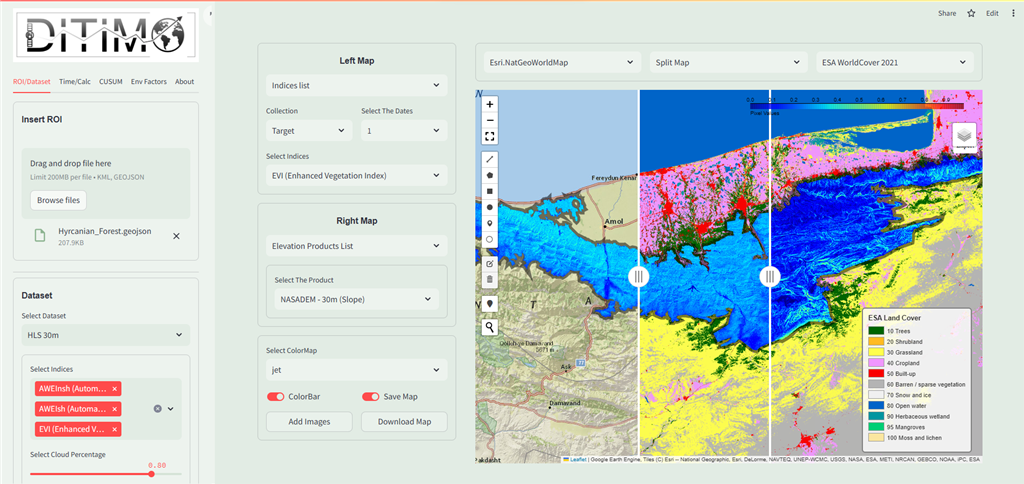Toggle the Save Map switch
Image resolution: width=1024 pixels, height=484 pixels.
(371, 397)
